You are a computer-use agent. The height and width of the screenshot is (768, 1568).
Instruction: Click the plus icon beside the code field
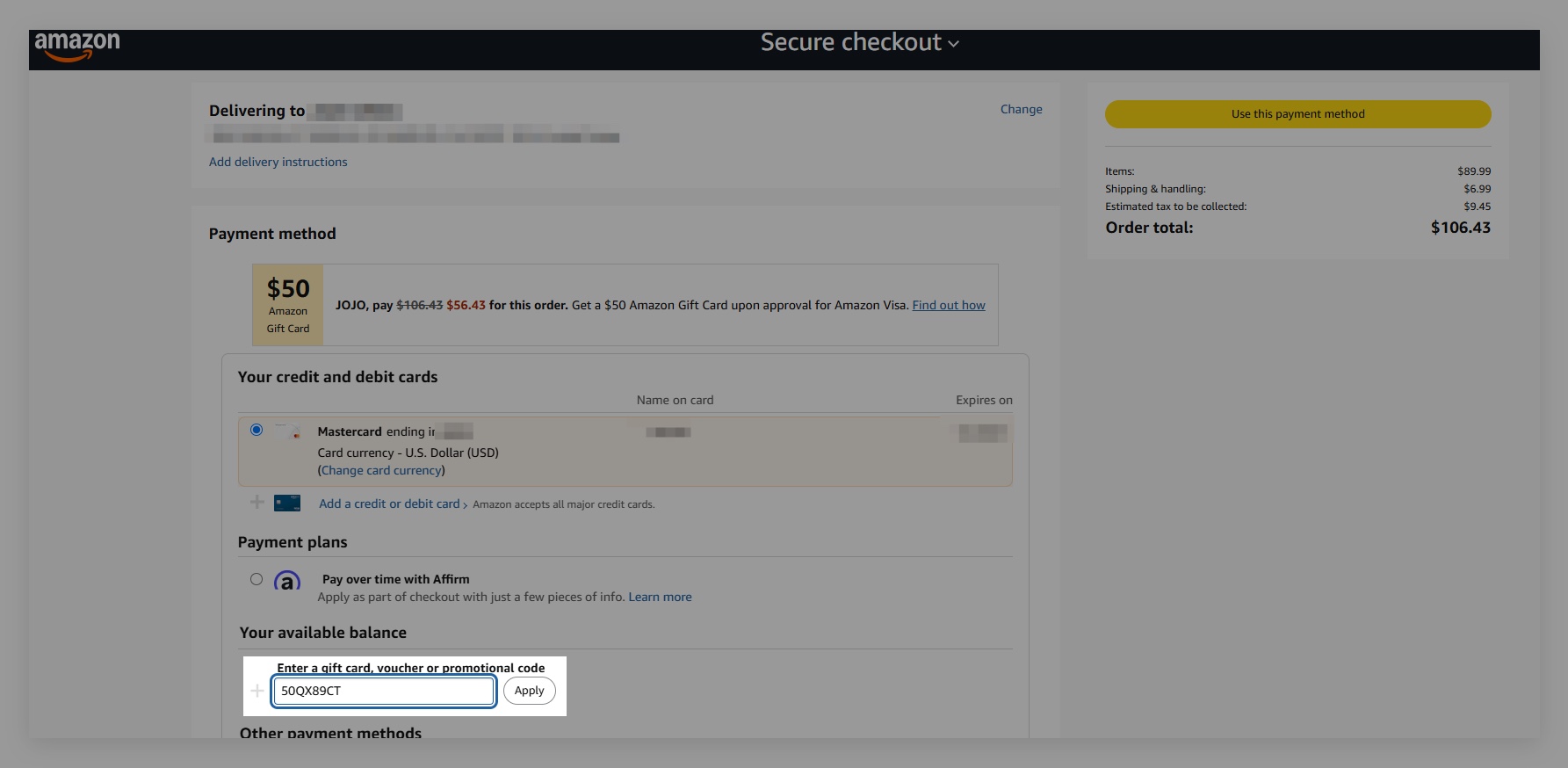(257, 691)
